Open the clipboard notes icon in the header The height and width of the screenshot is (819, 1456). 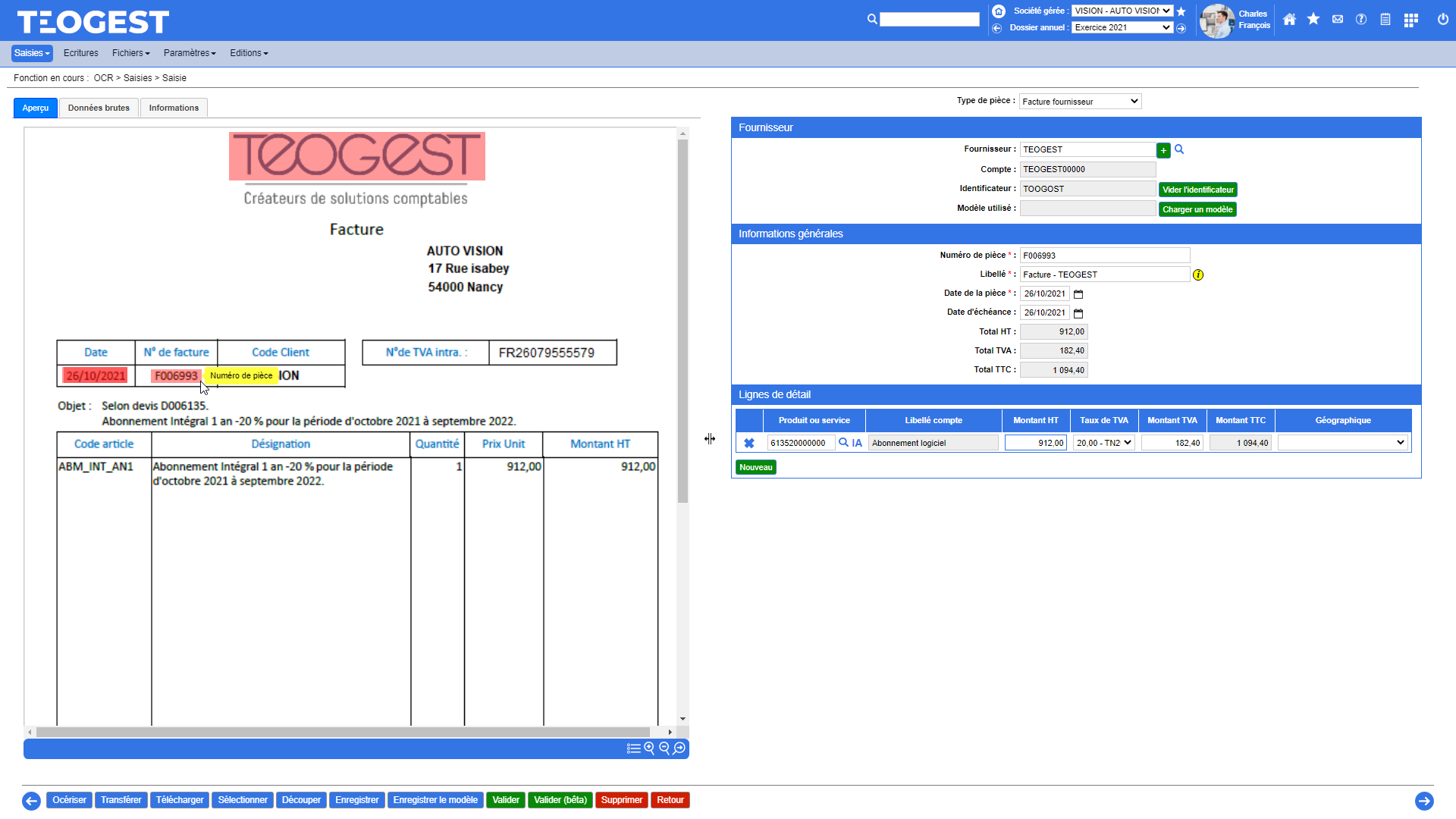(x=1385, y=19)
